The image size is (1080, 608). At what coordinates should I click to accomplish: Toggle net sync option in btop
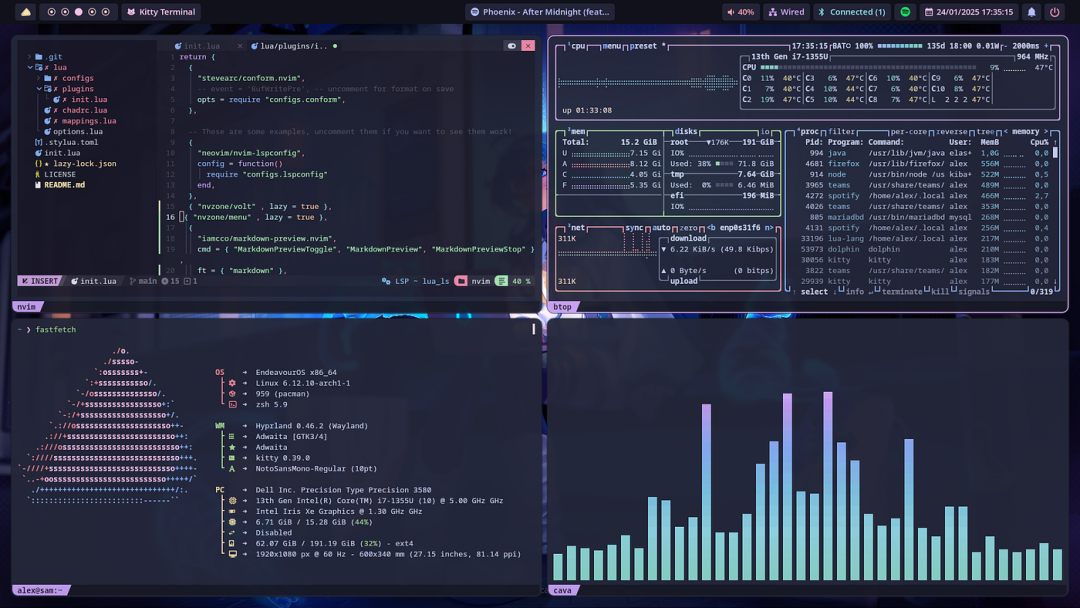(634, 227)
